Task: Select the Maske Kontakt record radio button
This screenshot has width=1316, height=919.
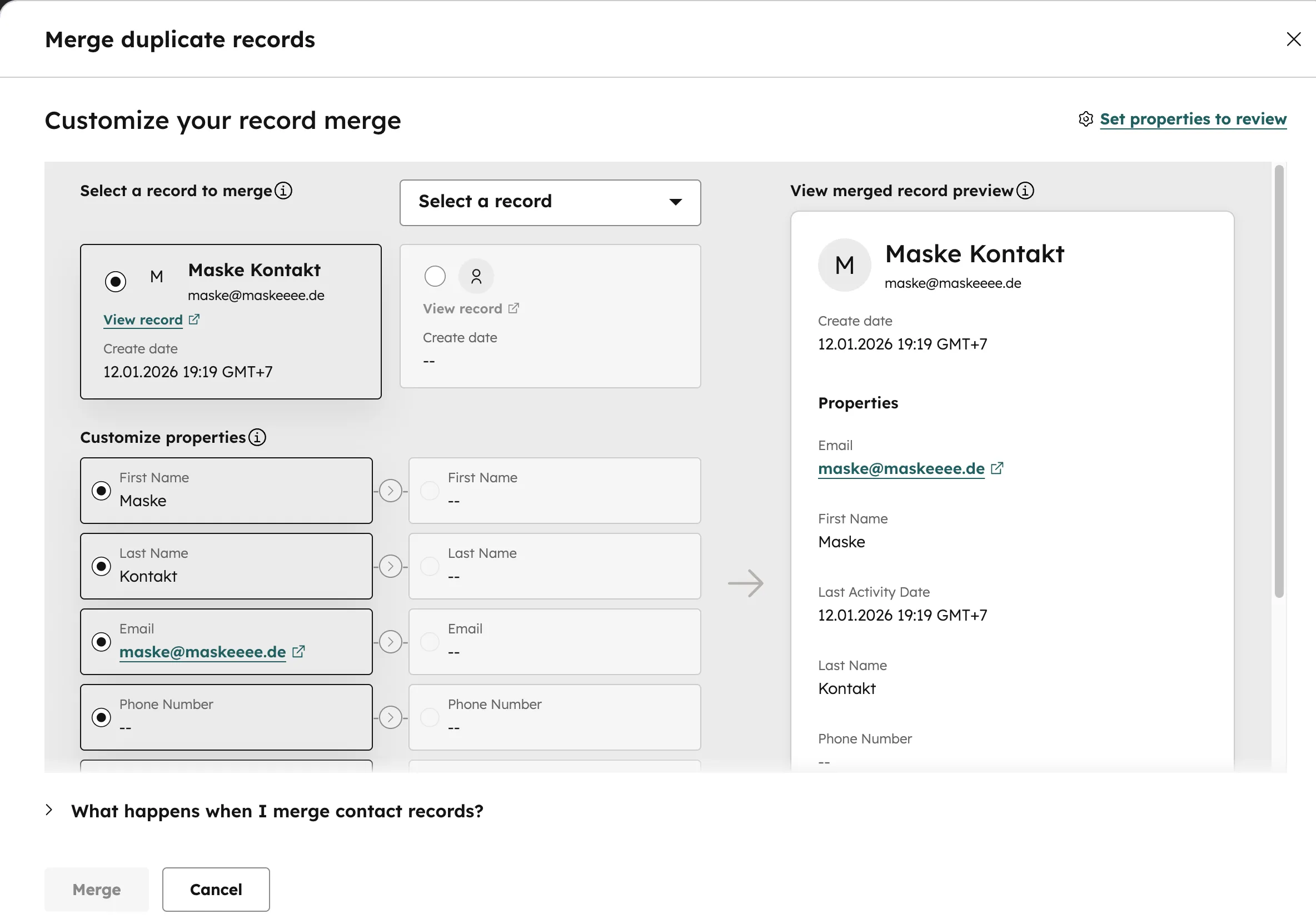Action: pyautogui.click(x=116, y=281)
